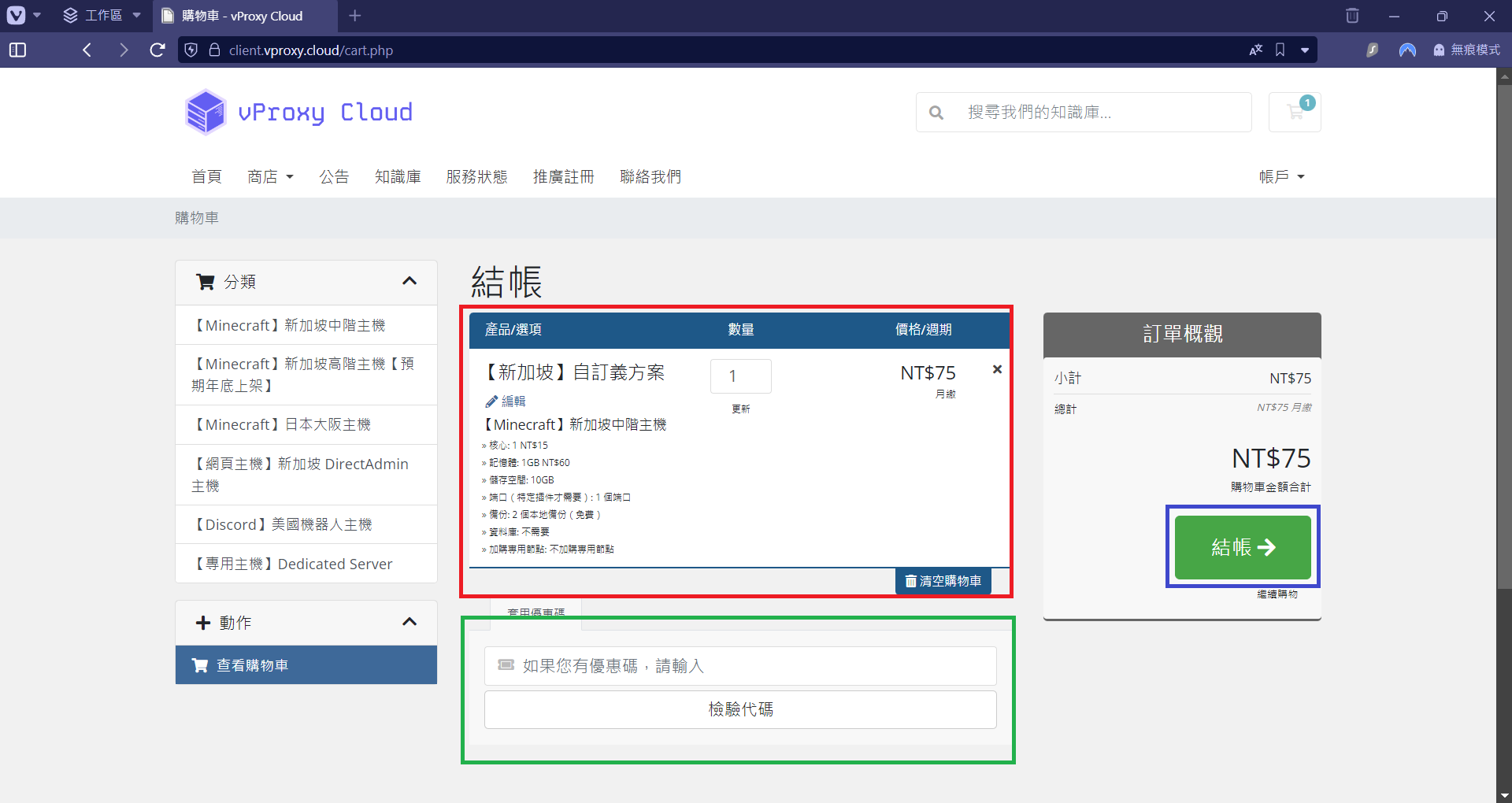Open the 帳戶 account dropdown
The height and width of the screenshot is (803, 1512).
[x=1281, y=177]
